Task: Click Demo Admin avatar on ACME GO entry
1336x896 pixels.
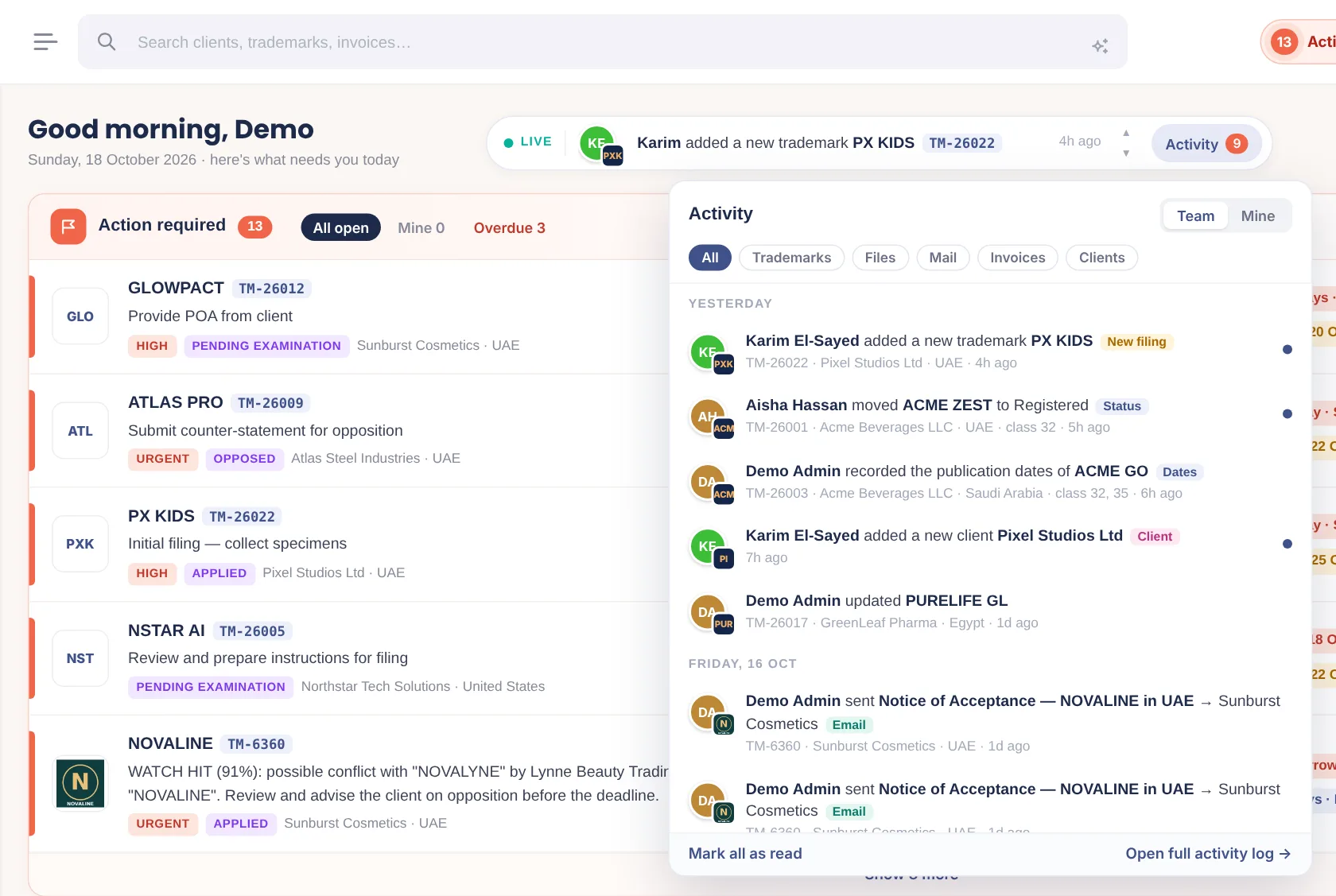Action: [x=708, y=482]
